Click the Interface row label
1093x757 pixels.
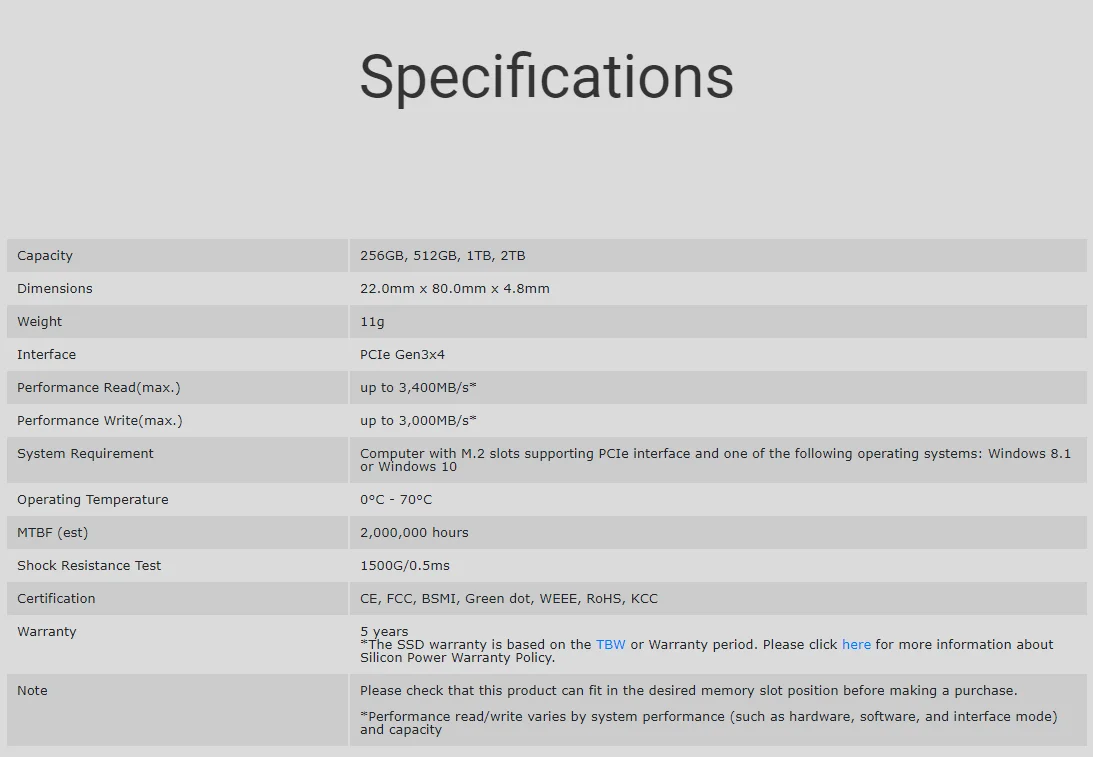(x=46, y=355)
